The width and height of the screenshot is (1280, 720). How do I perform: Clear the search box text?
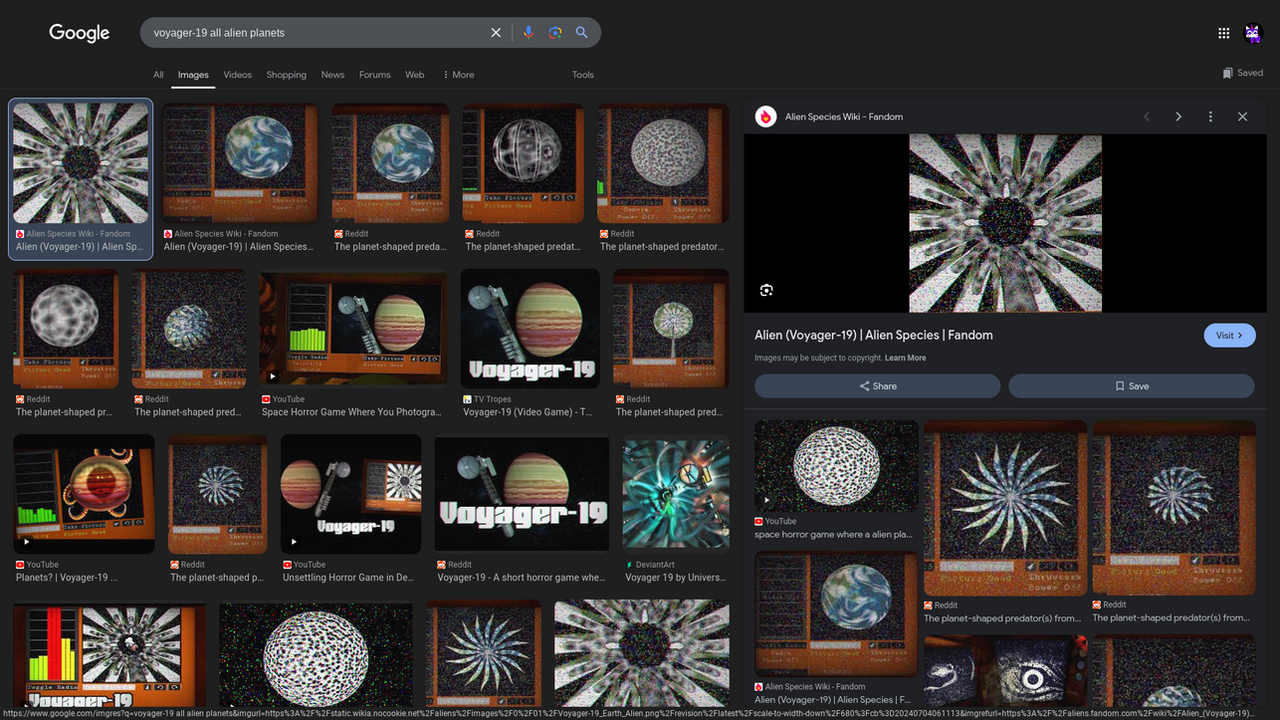pyautogui.click(x=496, y=33)
